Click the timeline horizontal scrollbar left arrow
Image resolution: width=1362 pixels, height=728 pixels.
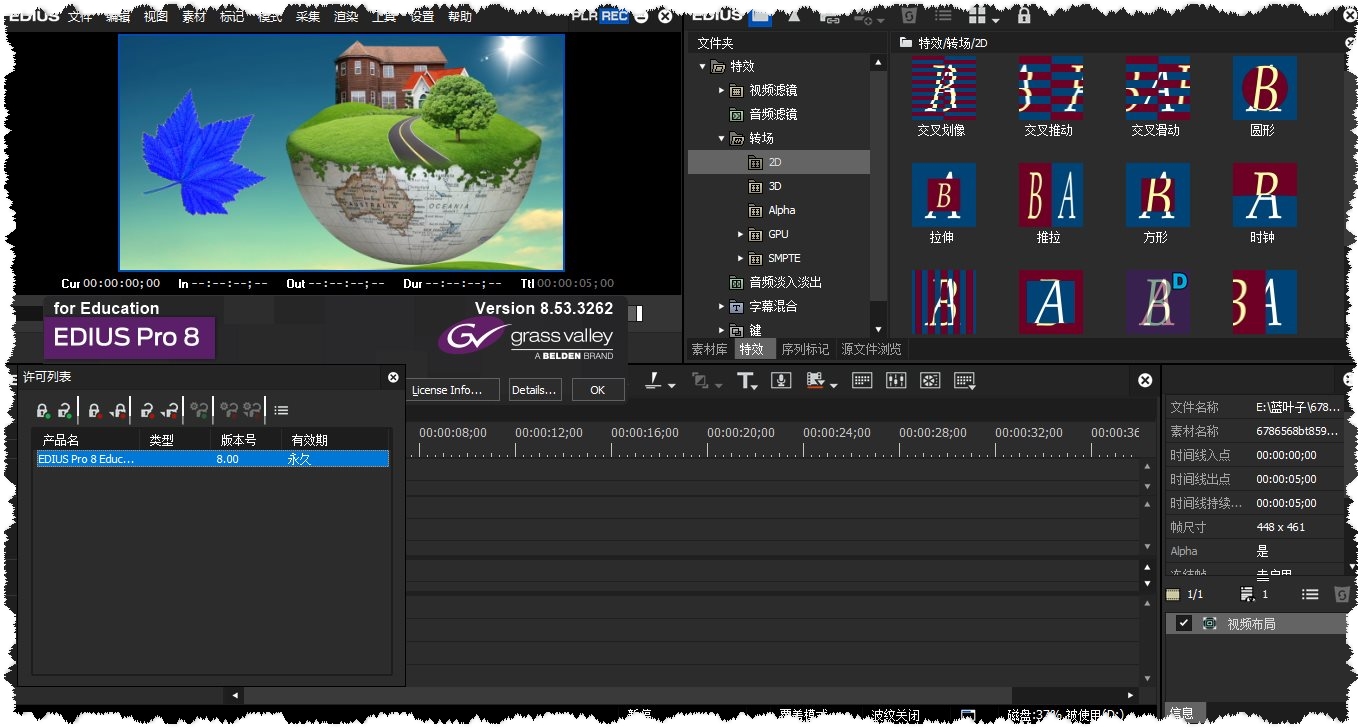click(x=236, y=695)
